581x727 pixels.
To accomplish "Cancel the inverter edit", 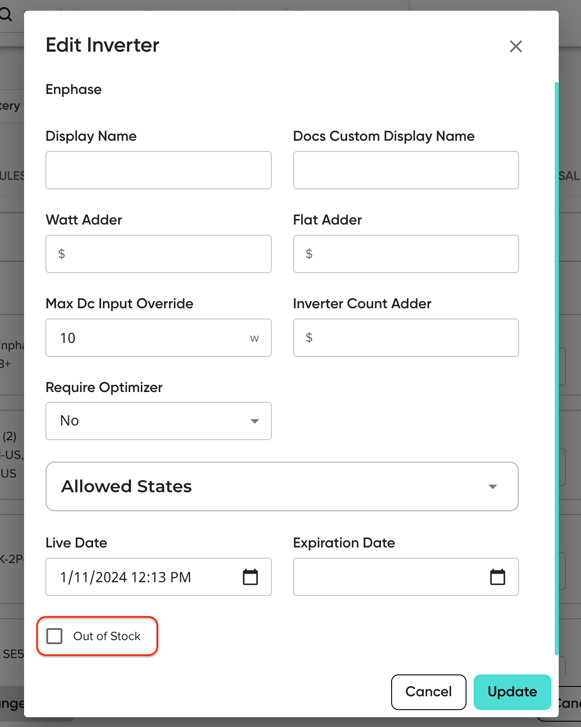I will point(428,692).
